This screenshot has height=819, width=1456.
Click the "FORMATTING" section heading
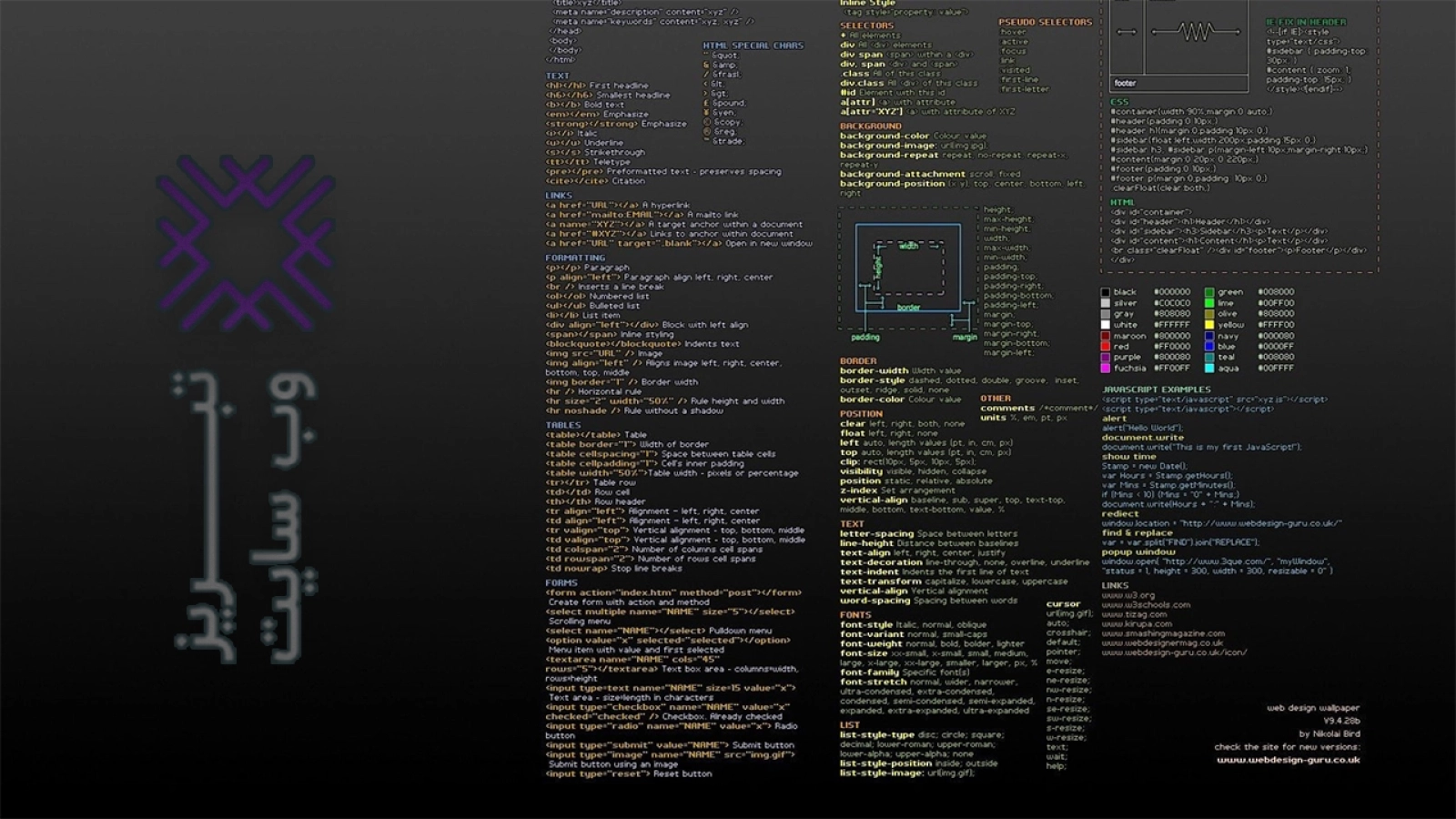click(575, 258)
